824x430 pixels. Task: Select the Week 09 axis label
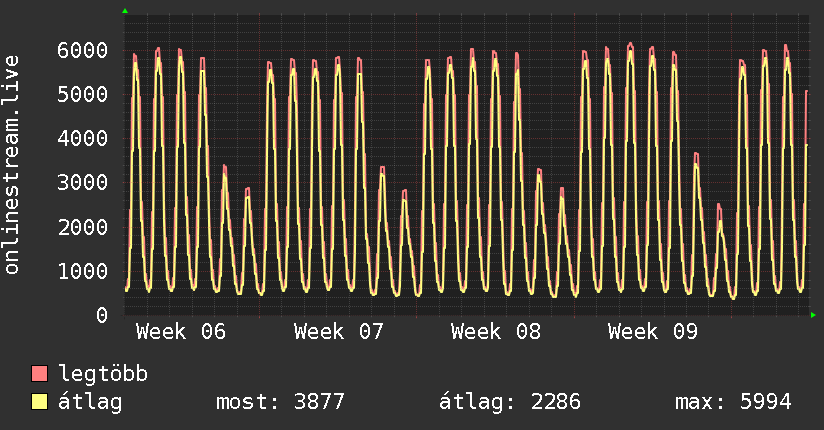click(653, 332)
